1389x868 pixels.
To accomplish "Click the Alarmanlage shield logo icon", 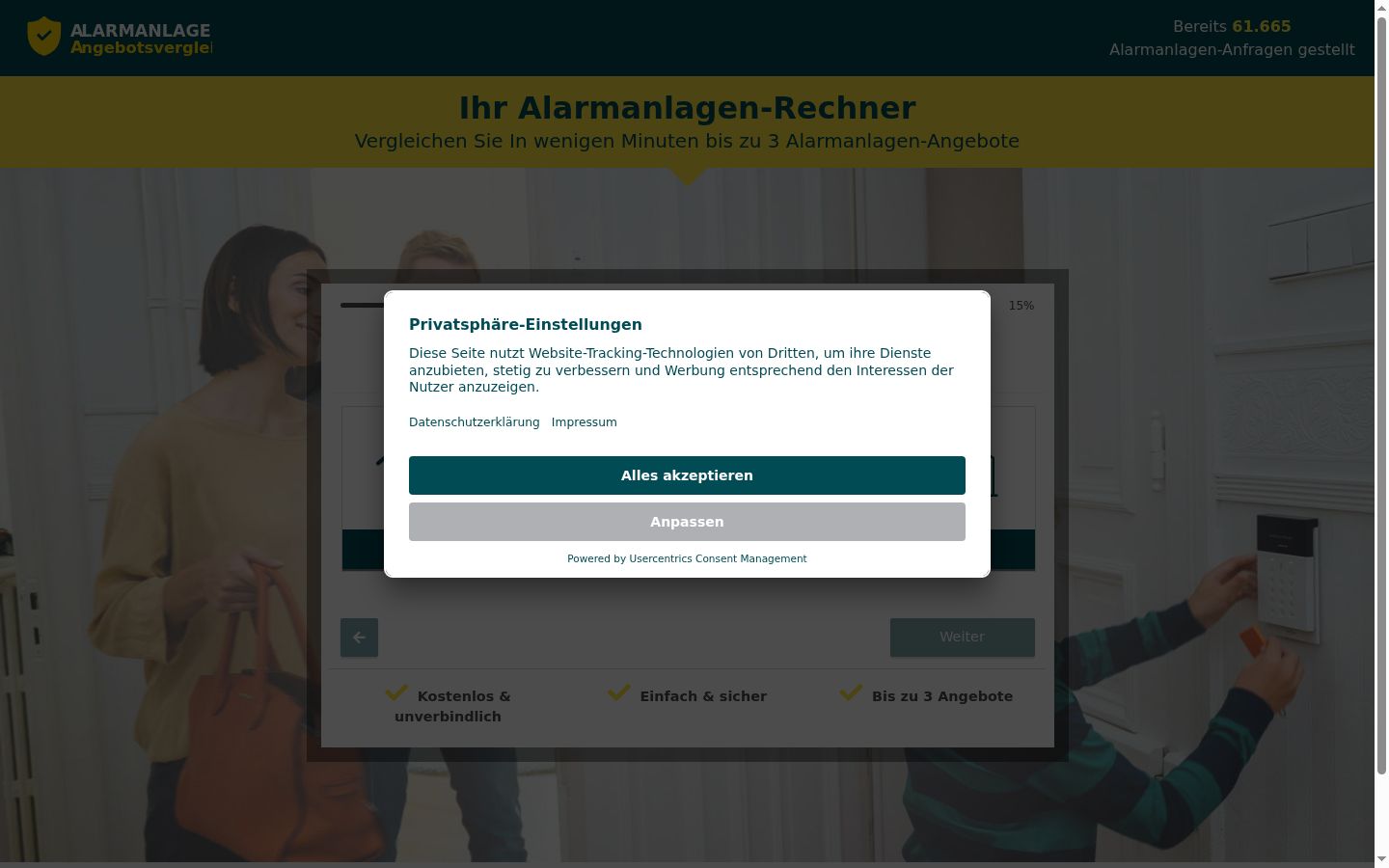I will (44, 37).
